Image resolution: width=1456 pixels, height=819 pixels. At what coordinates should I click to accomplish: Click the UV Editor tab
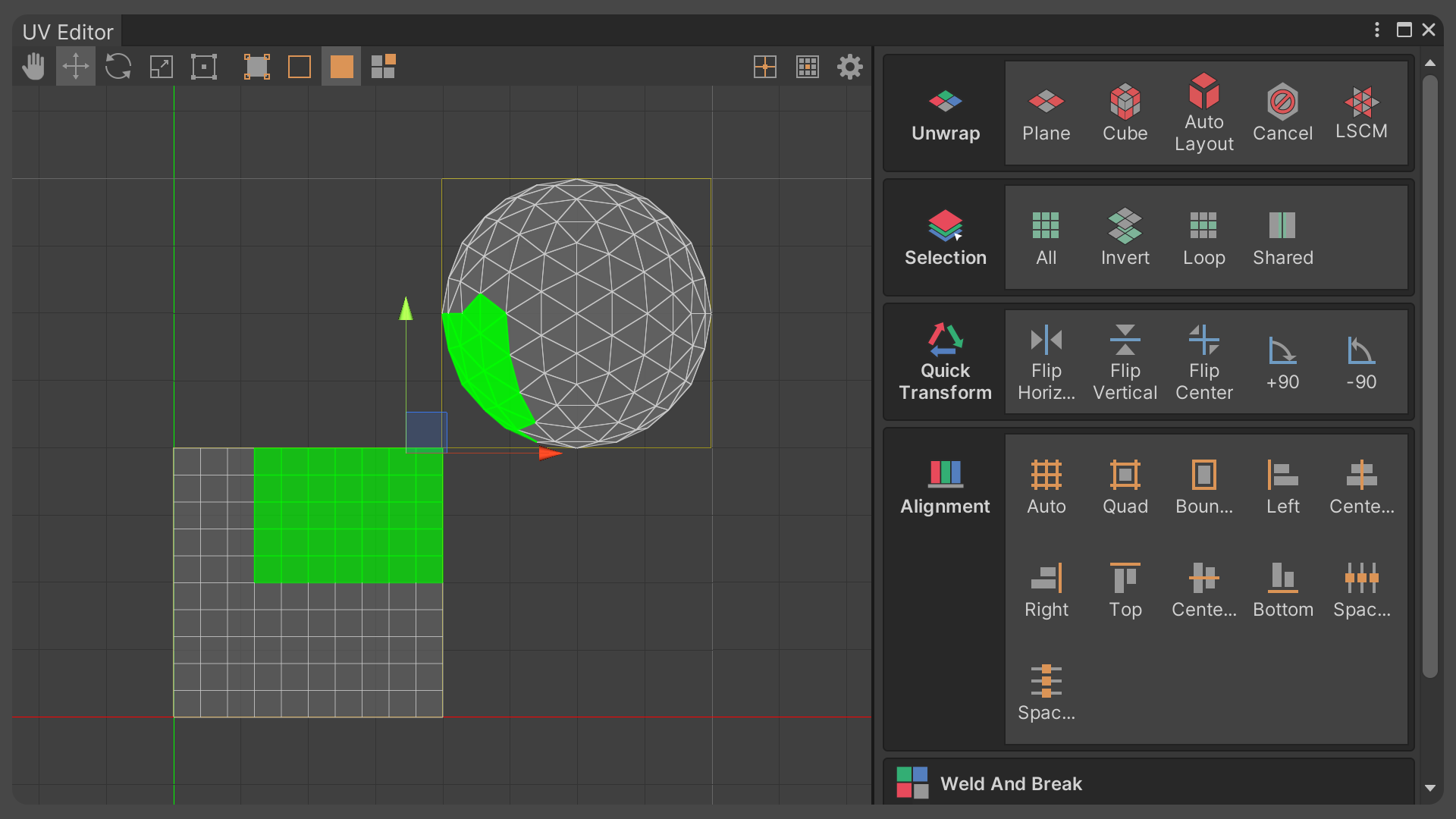pos(67,31)
